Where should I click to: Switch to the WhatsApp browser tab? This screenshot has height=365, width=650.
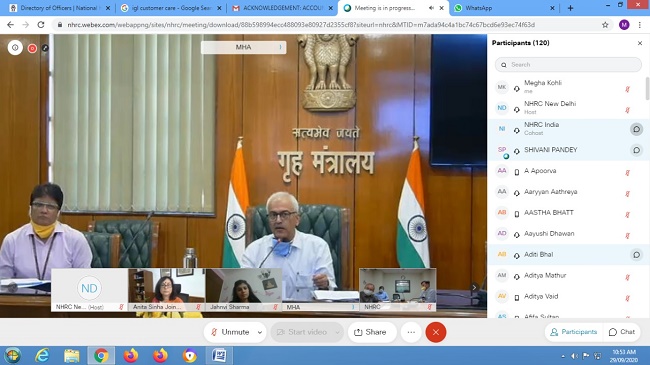pyautogui.click(x=503, y=8)
